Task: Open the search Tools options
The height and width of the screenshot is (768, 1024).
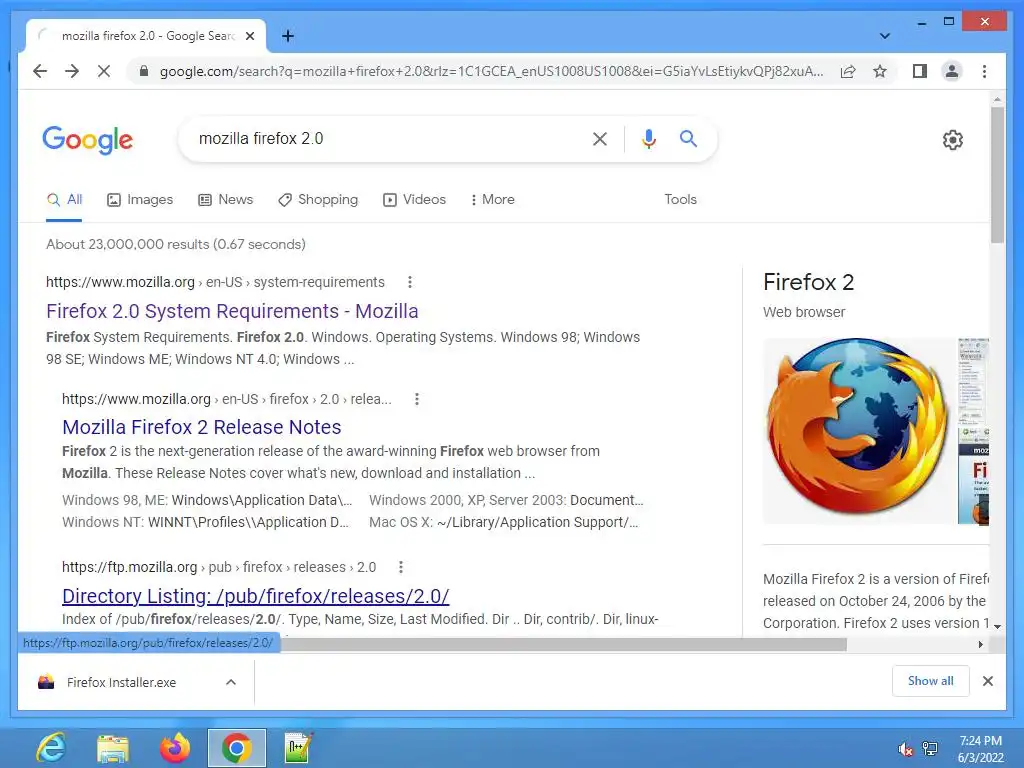Action: [680, 199]
